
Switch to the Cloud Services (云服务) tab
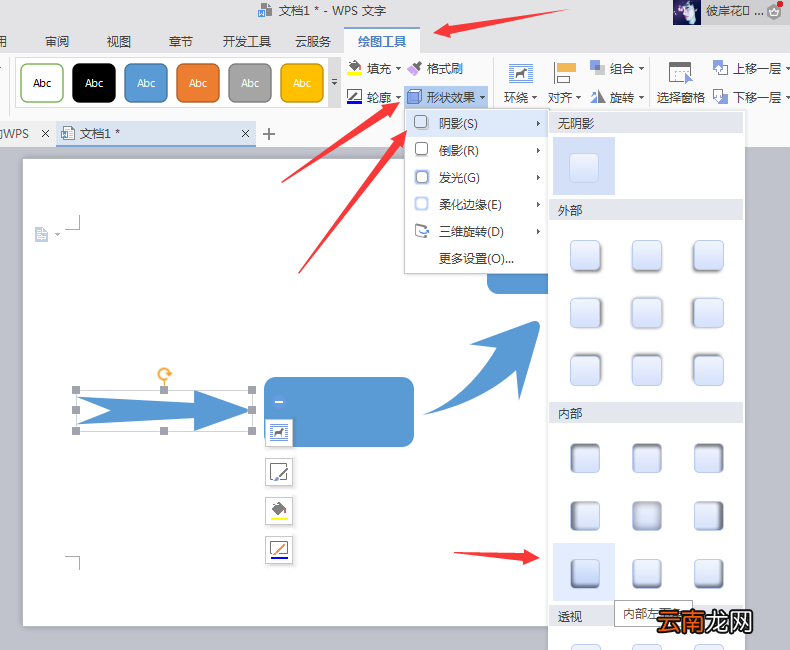pos(313,41)
